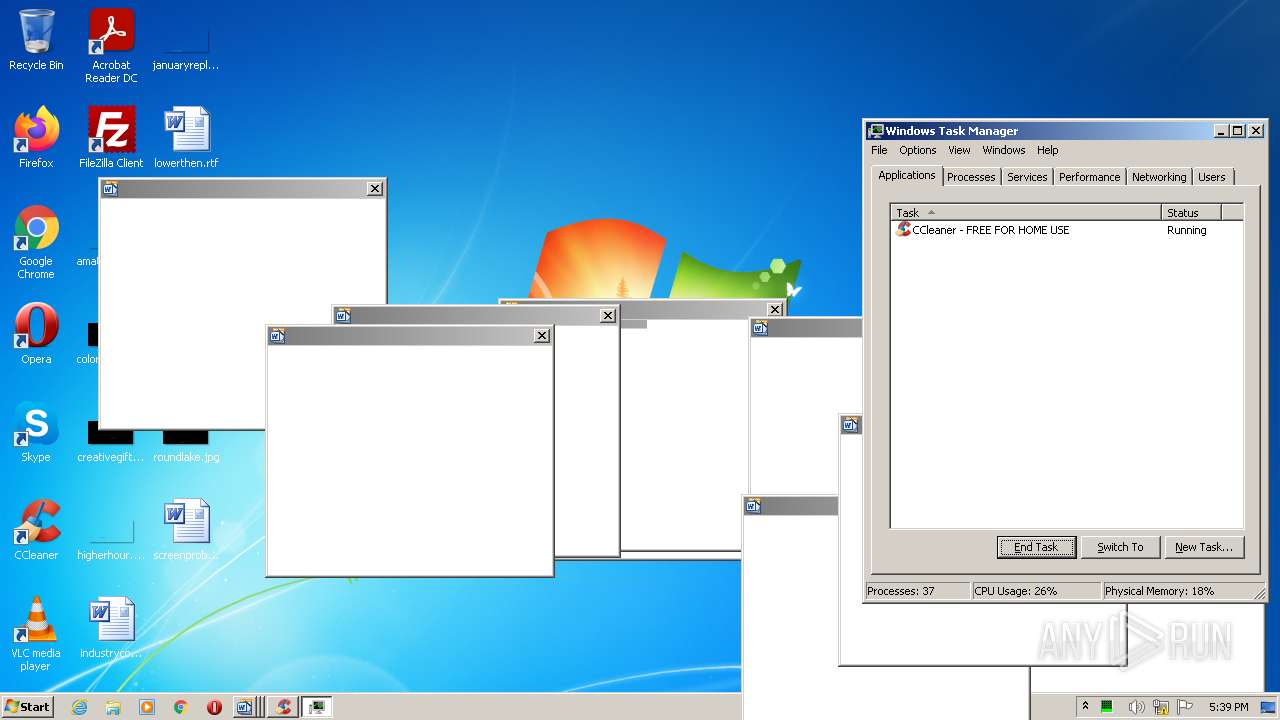The image size is (1280, 720).
Task: Open the Action Center flag icon
Action: click(1186, 707)
